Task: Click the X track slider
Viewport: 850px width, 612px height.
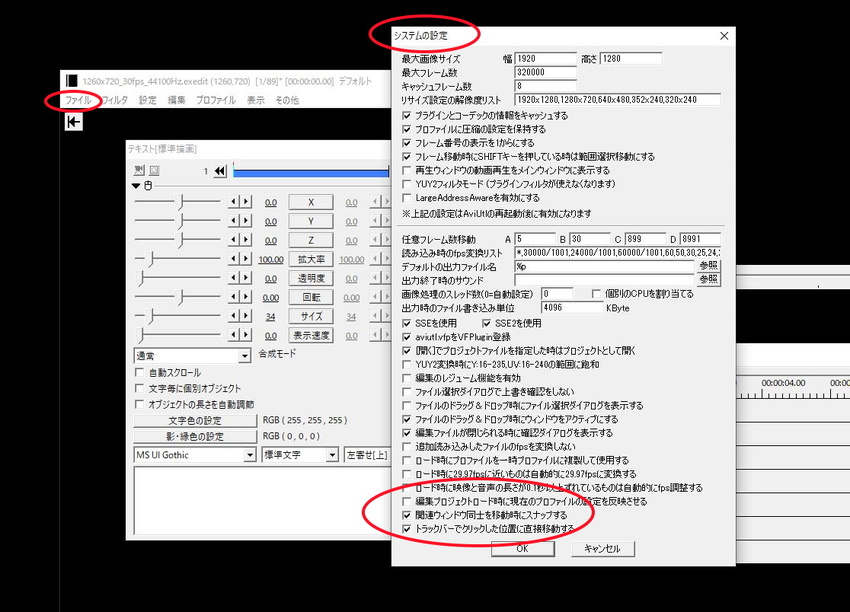Action: pyautogui.click(x=177, y=202)
